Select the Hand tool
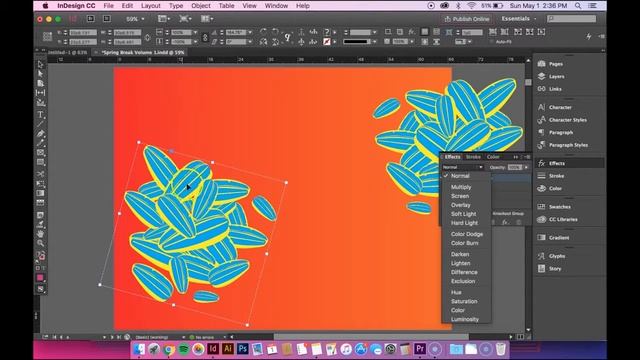The height and width of the screenshot is (360, 640). click(40, 234)
